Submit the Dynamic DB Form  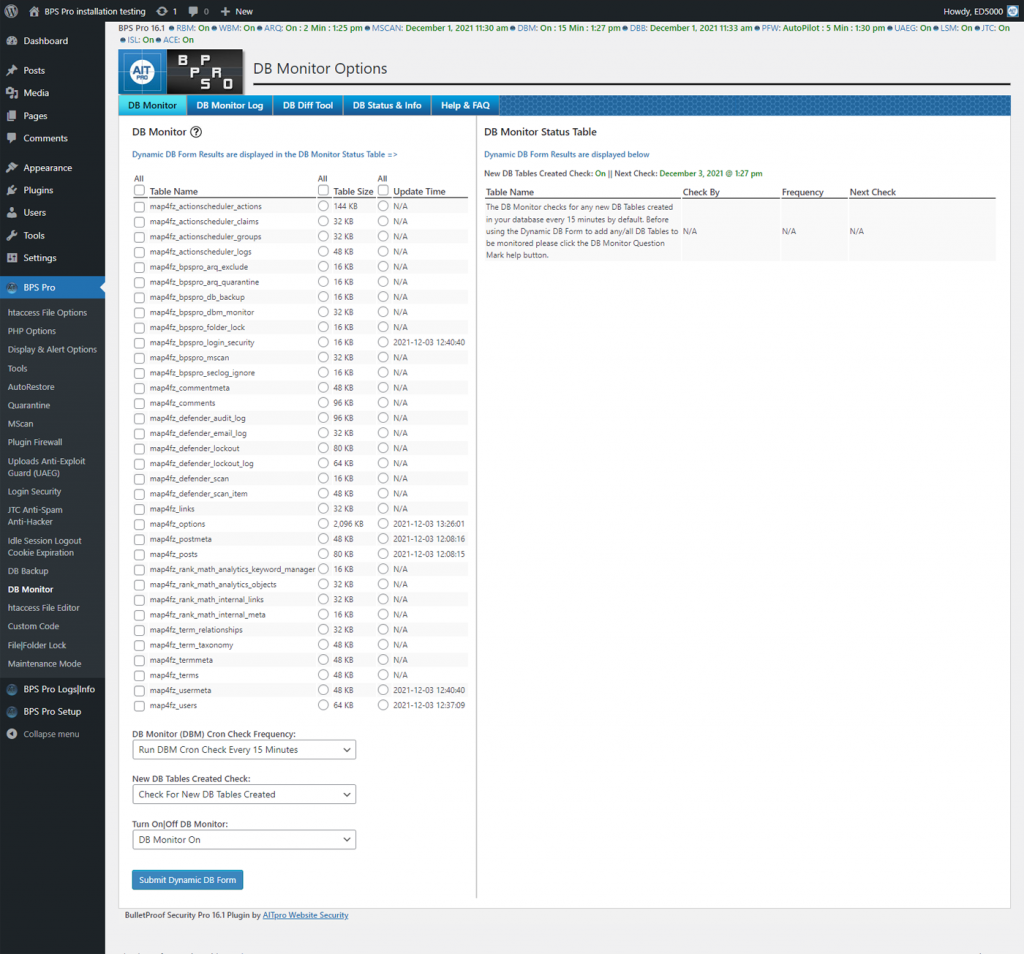[187, 880]
